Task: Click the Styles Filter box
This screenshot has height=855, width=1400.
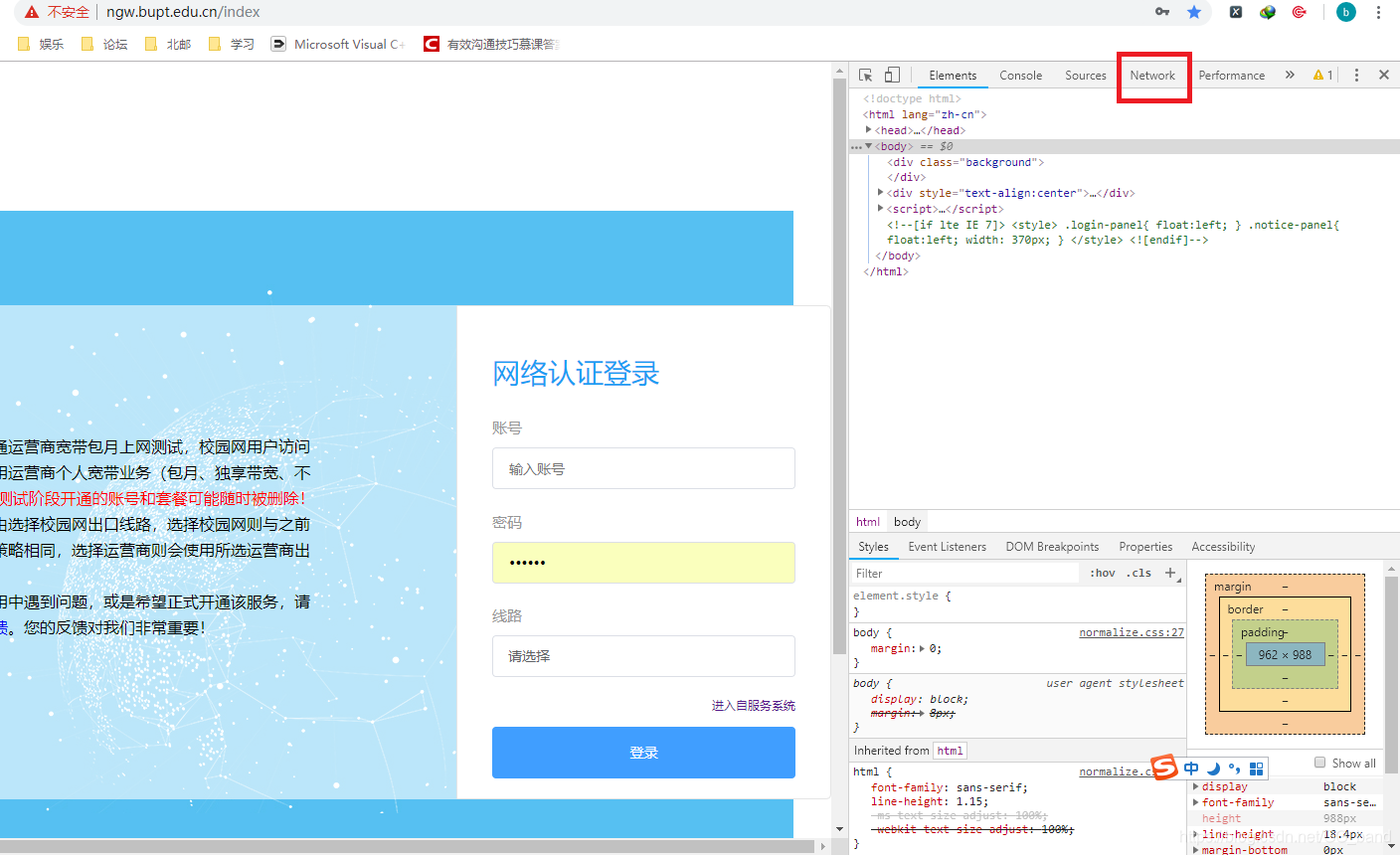Action: tap(964, 573)
